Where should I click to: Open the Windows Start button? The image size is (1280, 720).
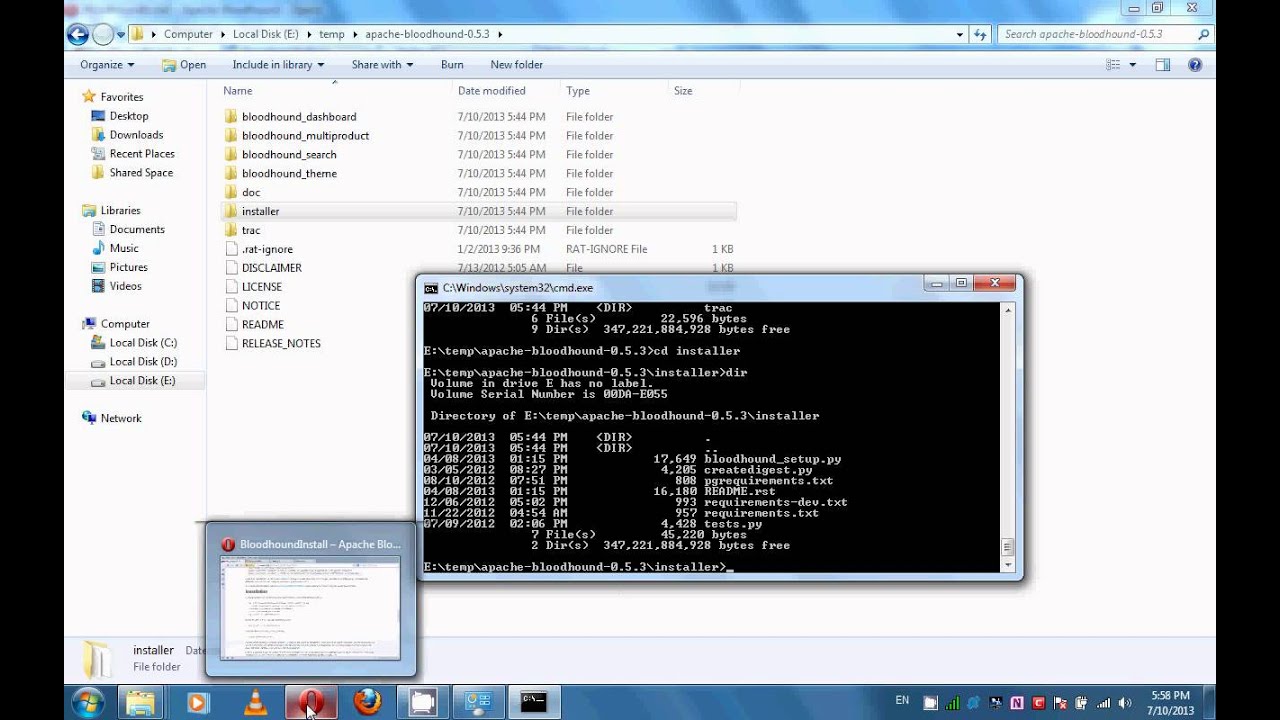click(87, 702)
